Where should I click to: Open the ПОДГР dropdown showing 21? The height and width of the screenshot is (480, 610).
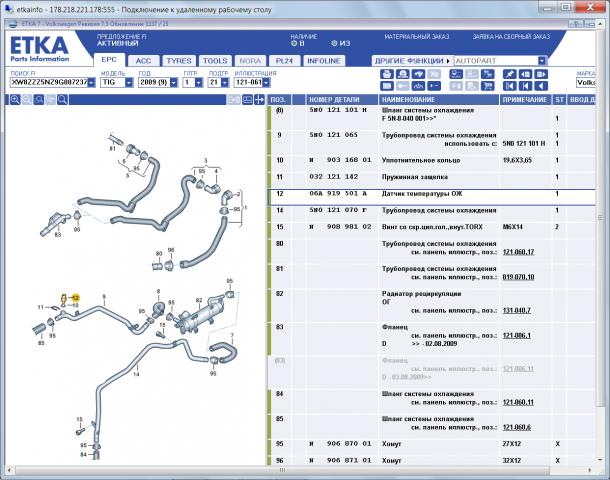click(224, 82)
